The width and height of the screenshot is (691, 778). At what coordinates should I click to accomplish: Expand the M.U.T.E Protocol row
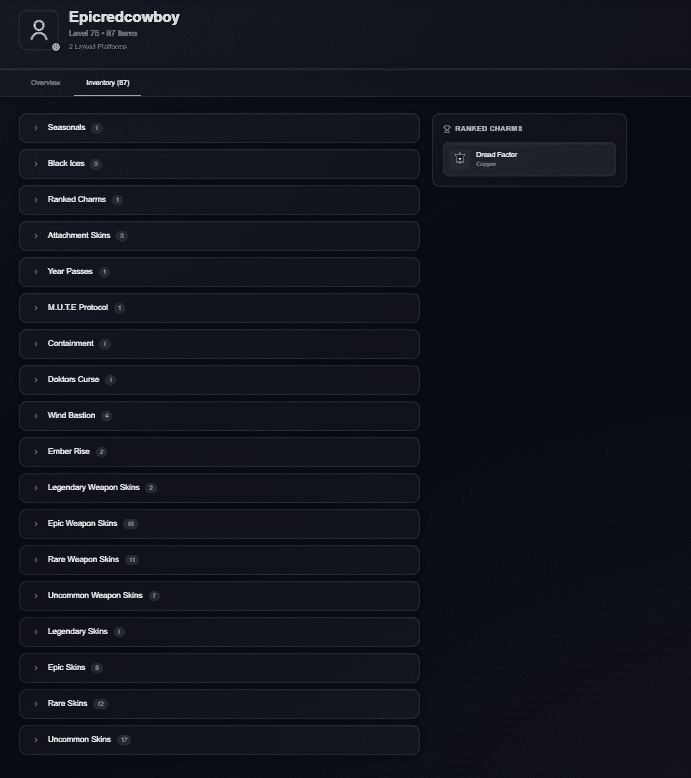click(219, 308)
